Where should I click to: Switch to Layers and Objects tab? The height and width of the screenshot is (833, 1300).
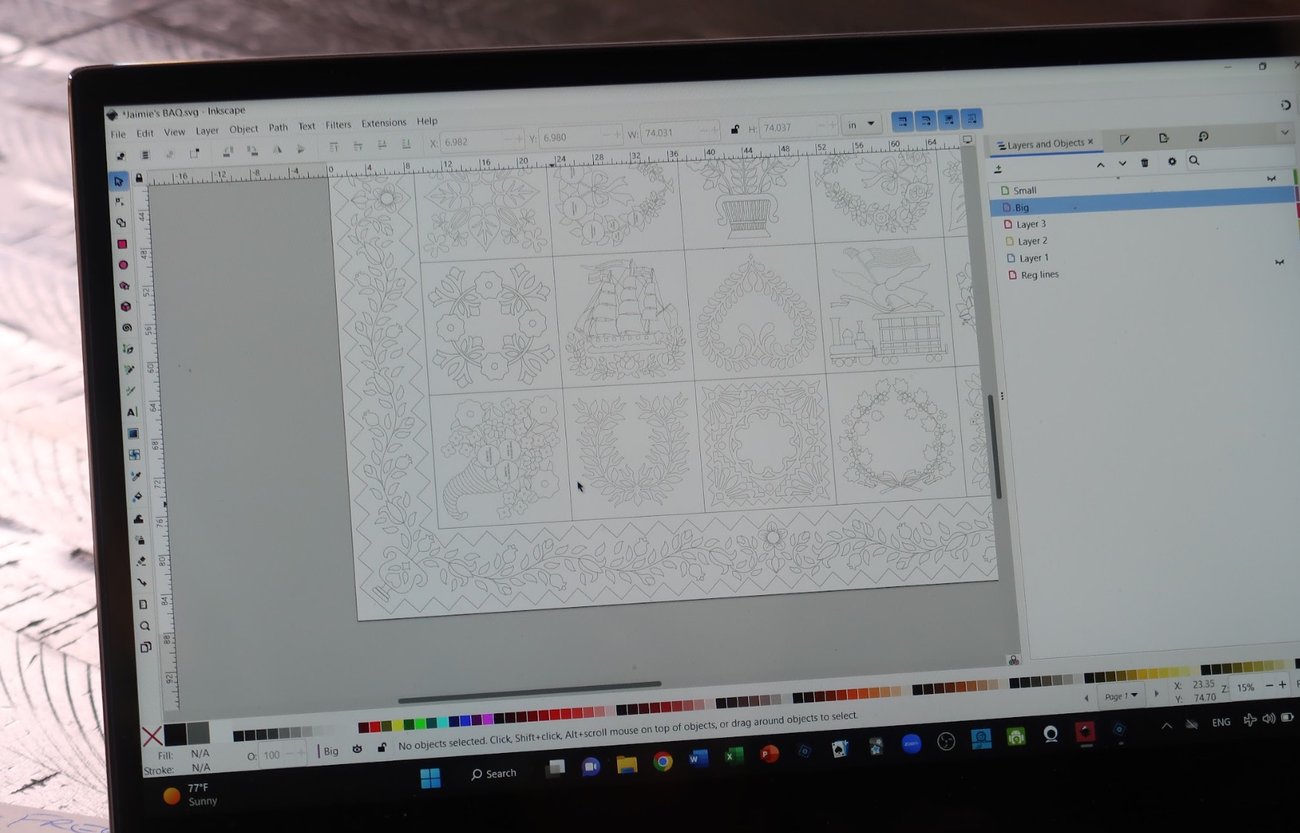(1046, 144)
